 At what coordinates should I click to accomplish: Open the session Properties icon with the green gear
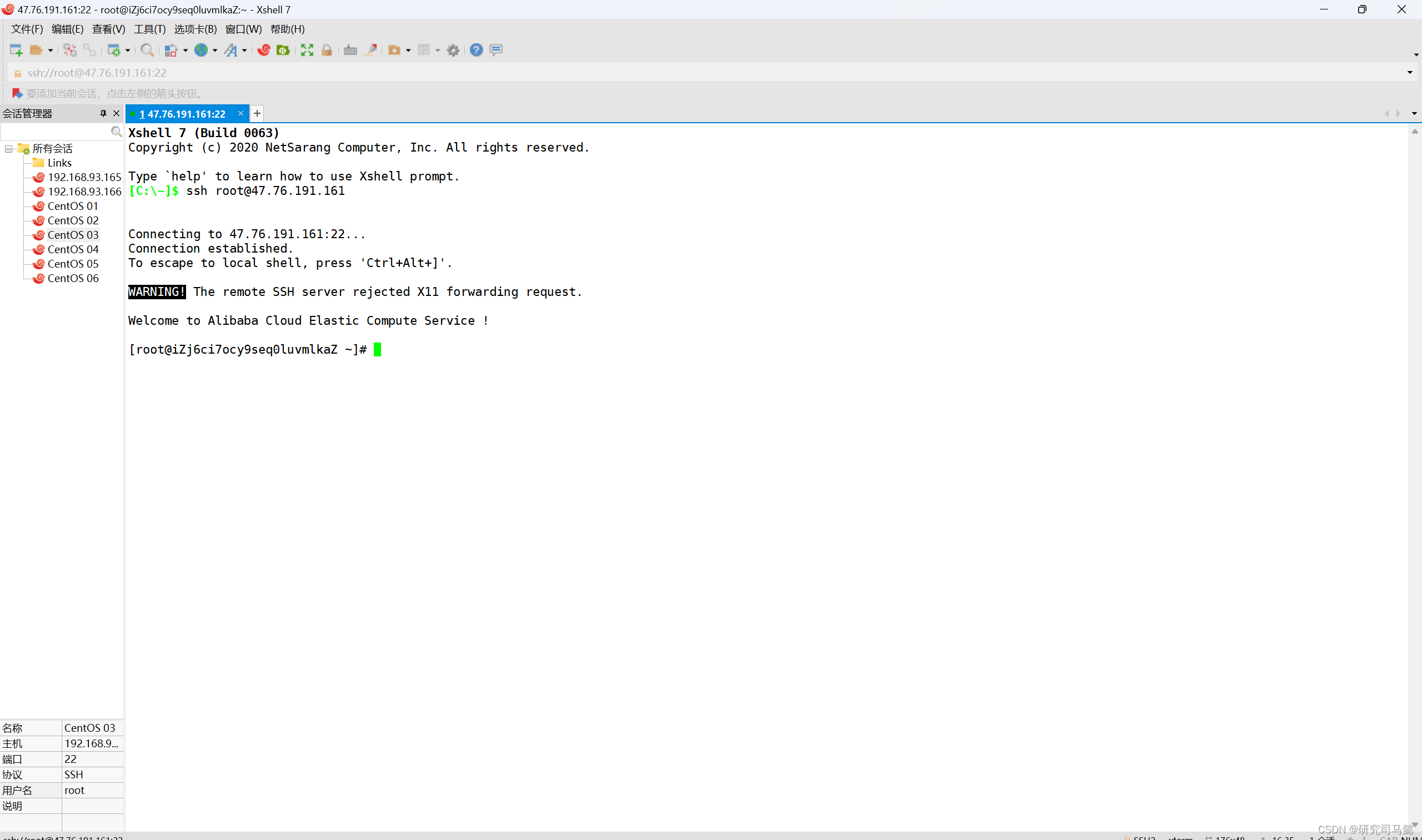tap(114, 51)
